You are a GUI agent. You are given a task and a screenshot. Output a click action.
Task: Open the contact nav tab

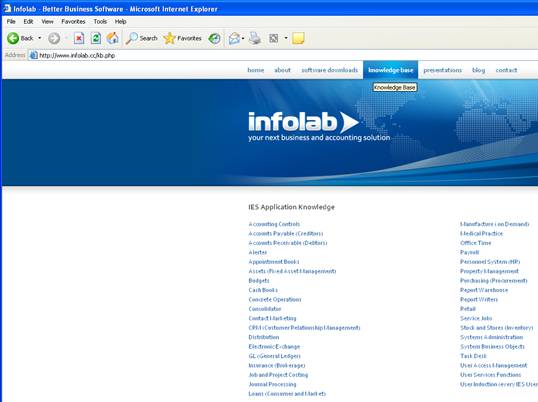point(506,70)
